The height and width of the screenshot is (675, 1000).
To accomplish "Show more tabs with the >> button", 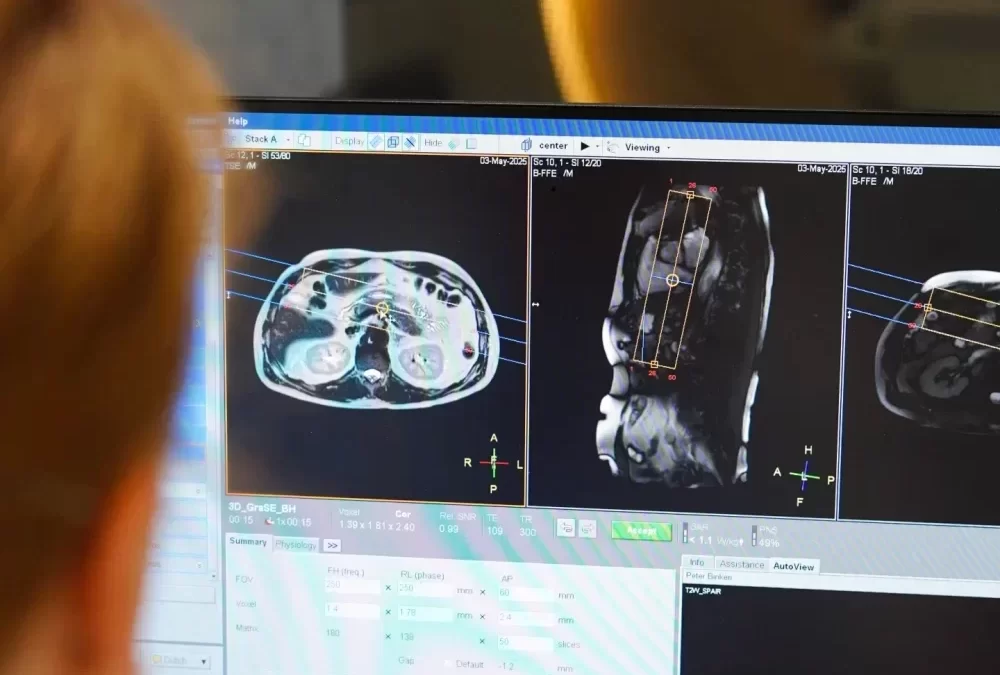I will coord(332,545).
